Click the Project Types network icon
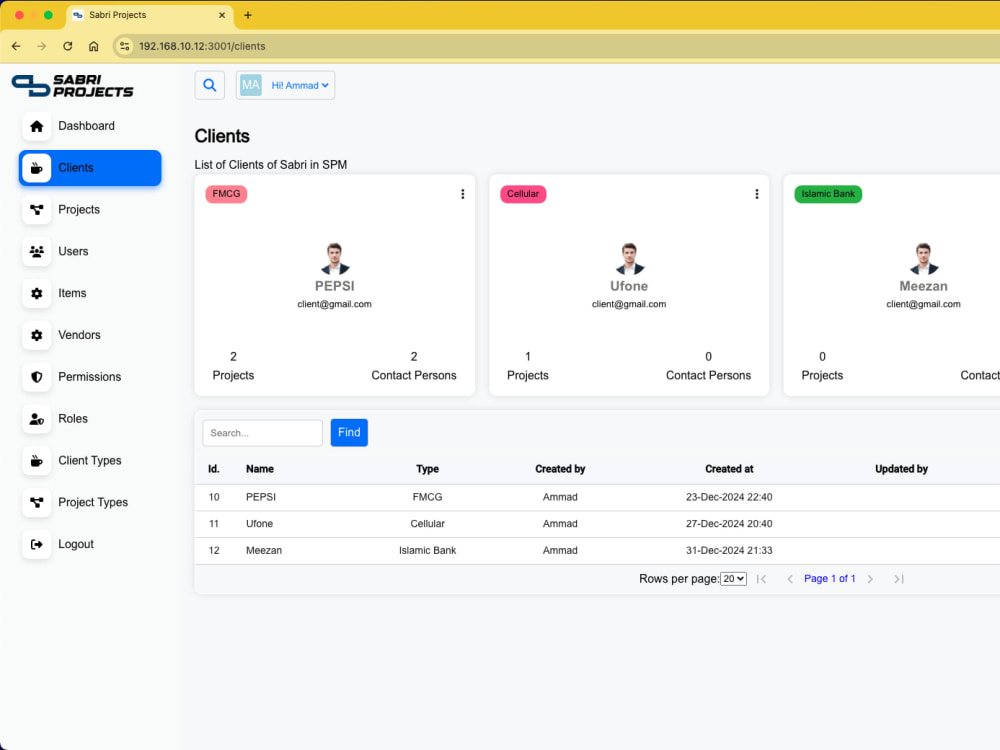Viewport: 1000px width, 750px height. pos(36,503)
